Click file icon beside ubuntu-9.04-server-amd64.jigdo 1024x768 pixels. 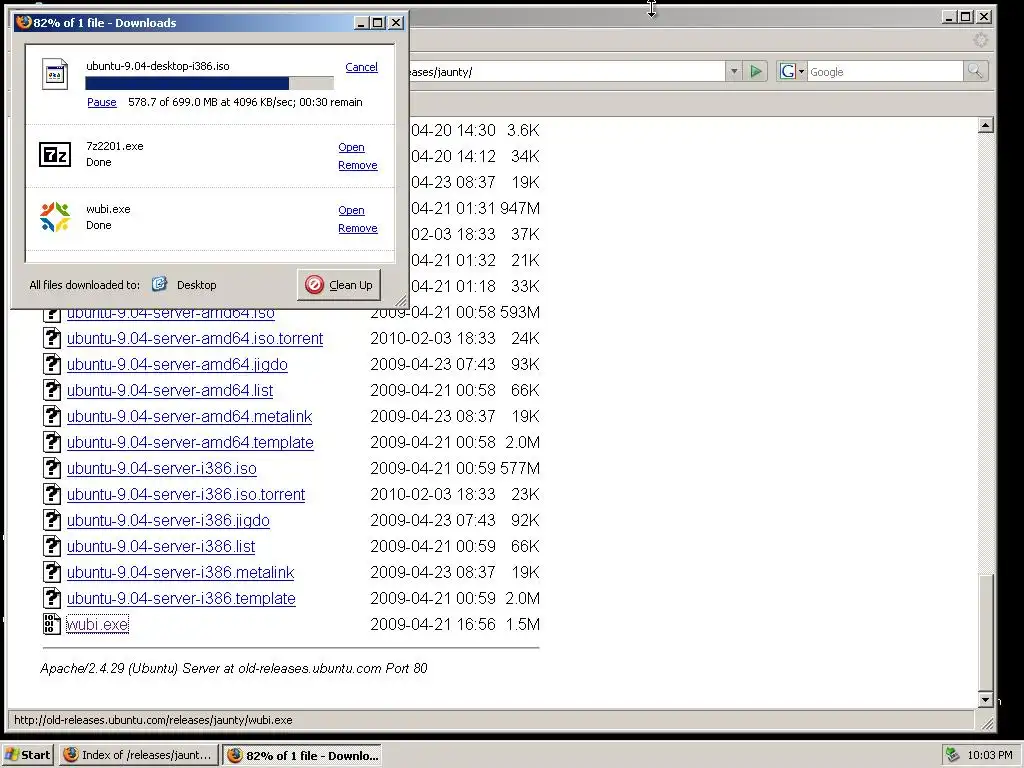pos(52,364)
